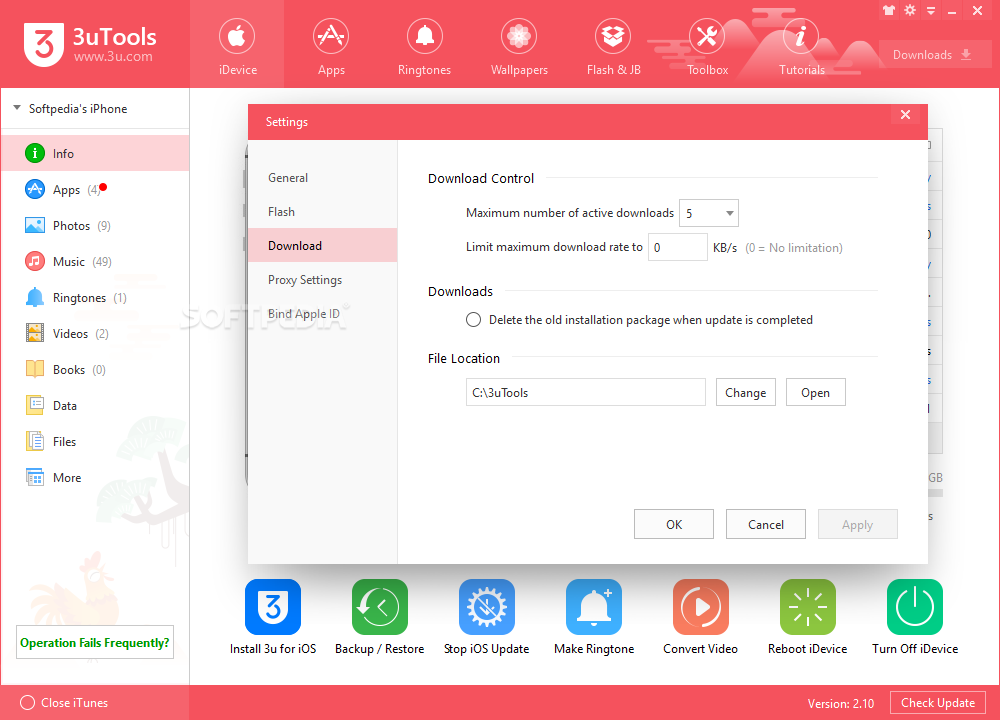
Task: Click the Apply button
Action: click(857, 524)
